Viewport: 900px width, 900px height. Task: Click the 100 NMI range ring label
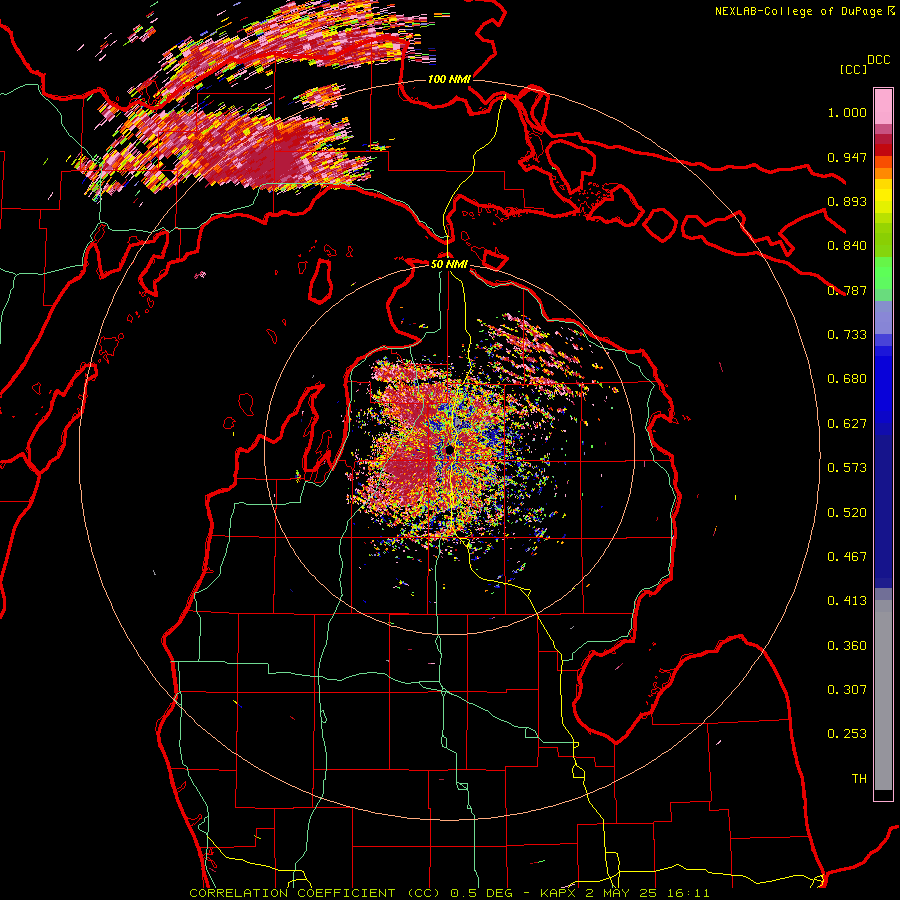click(x=449, y=79)
